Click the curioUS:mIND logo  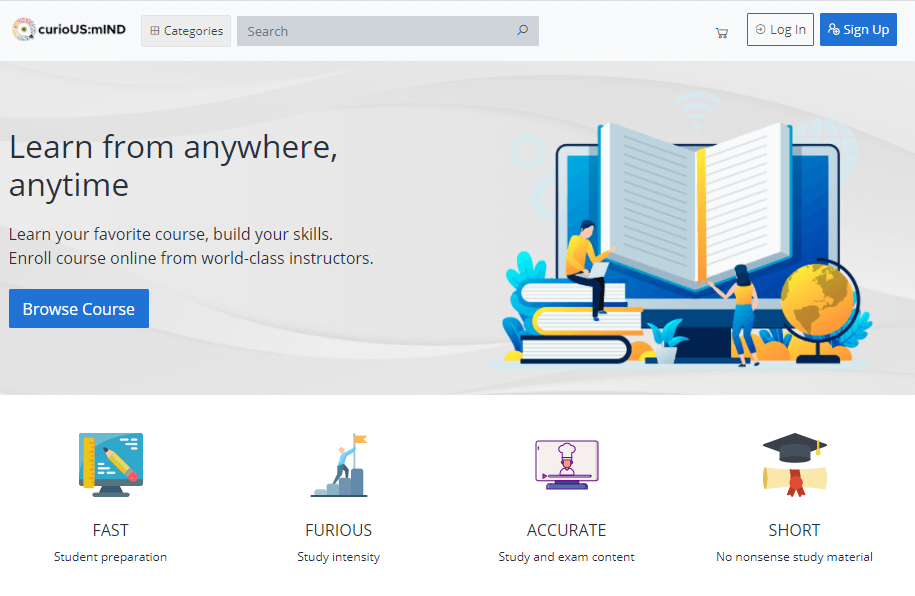pyautogui.click(x=69, y=30)
